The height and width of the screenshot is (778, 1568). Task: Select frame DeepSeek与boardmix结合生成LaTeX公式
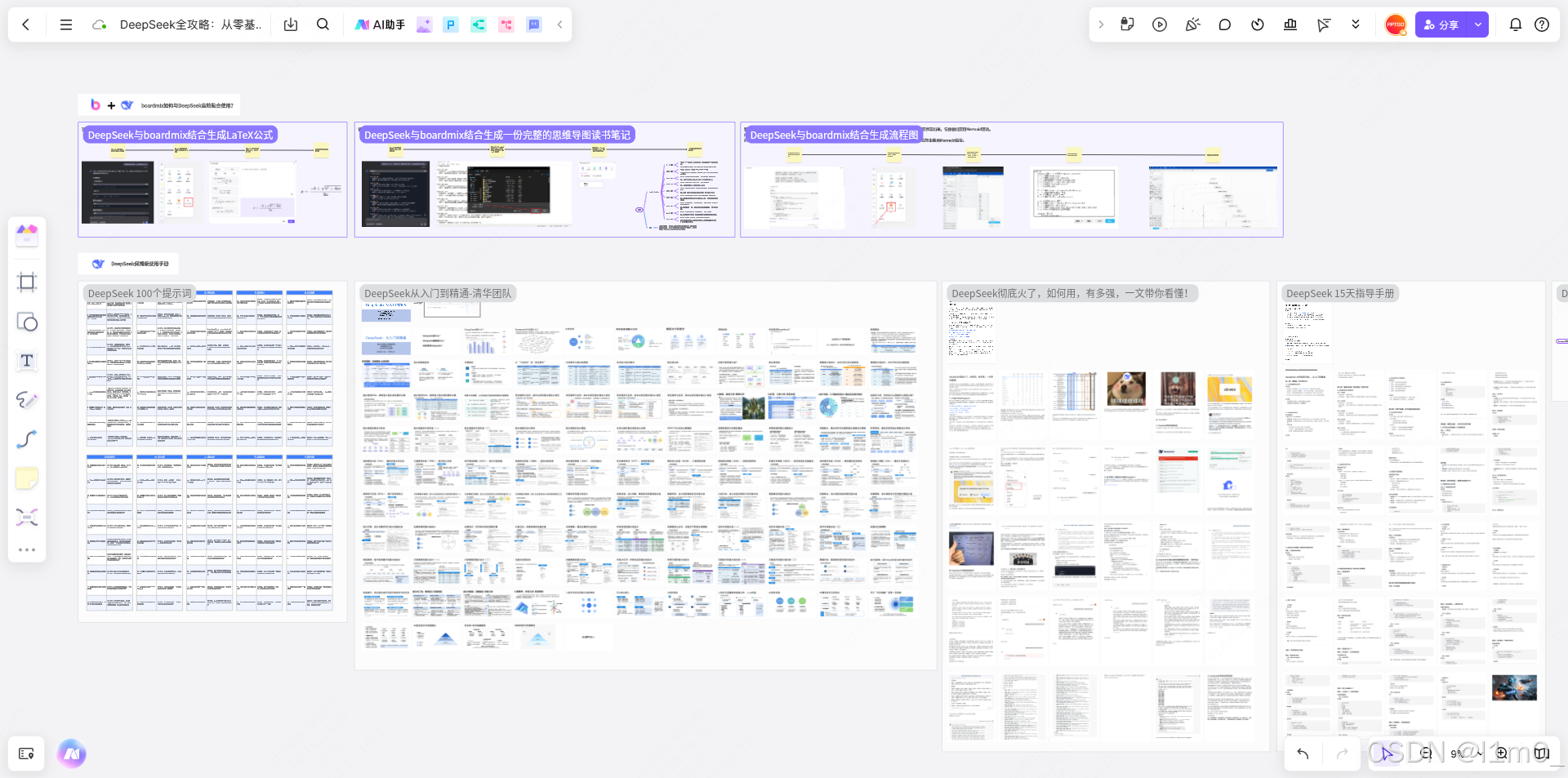click(180, 135)
